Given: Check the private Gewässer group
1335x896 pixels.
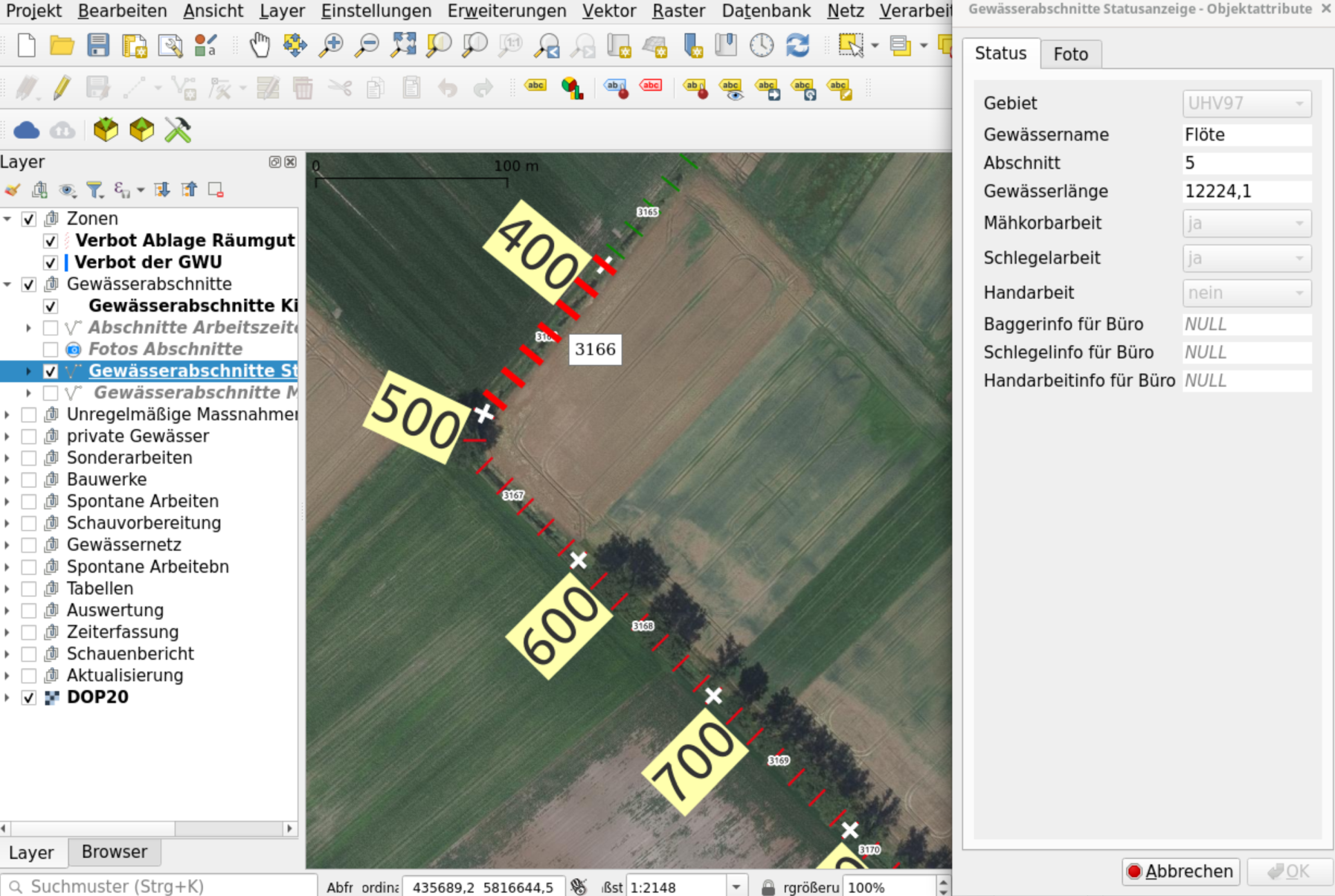Looking at the screenshot, I should (29, 436).
